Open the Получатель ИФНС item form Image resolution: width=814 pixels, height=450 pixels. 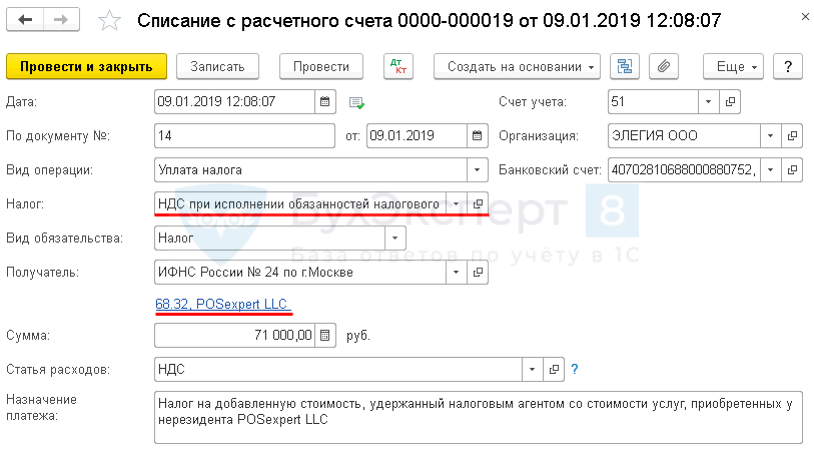coord(478,272)
